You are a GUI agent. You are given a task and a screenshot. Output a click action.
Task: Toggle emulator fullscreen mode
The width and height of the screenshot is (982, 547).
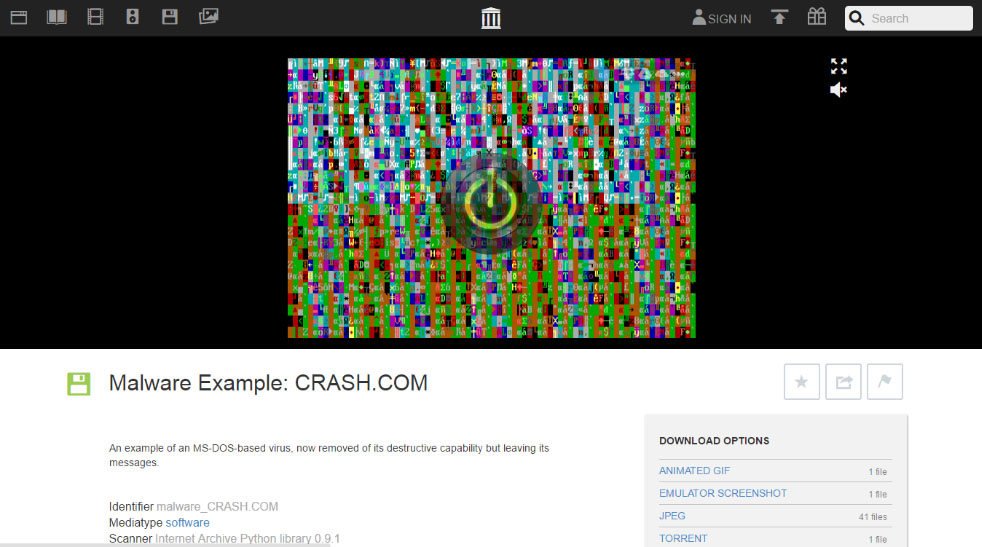coord(839,66)
